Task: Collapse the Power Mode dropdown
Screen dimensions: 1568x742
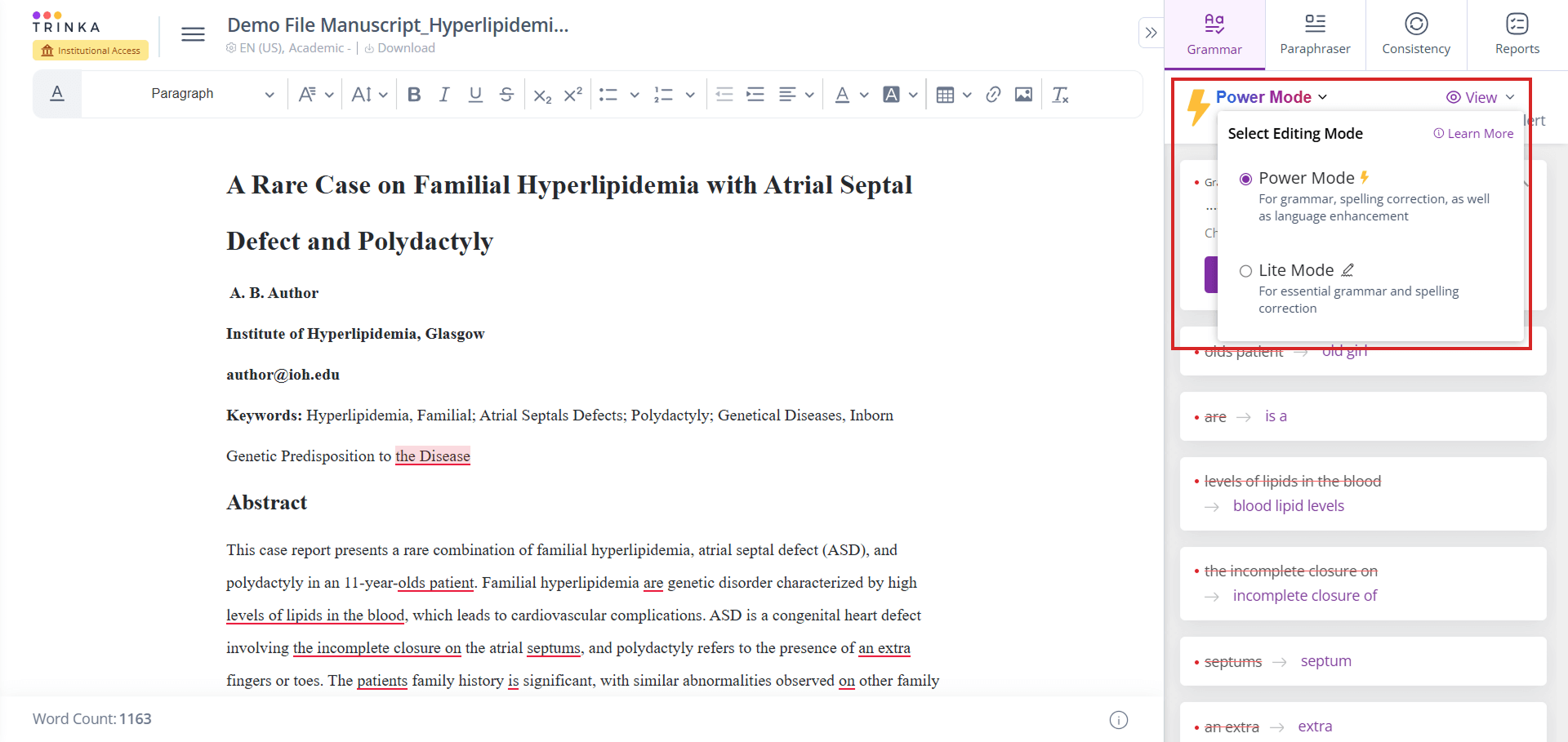Action: point(1272,97)
